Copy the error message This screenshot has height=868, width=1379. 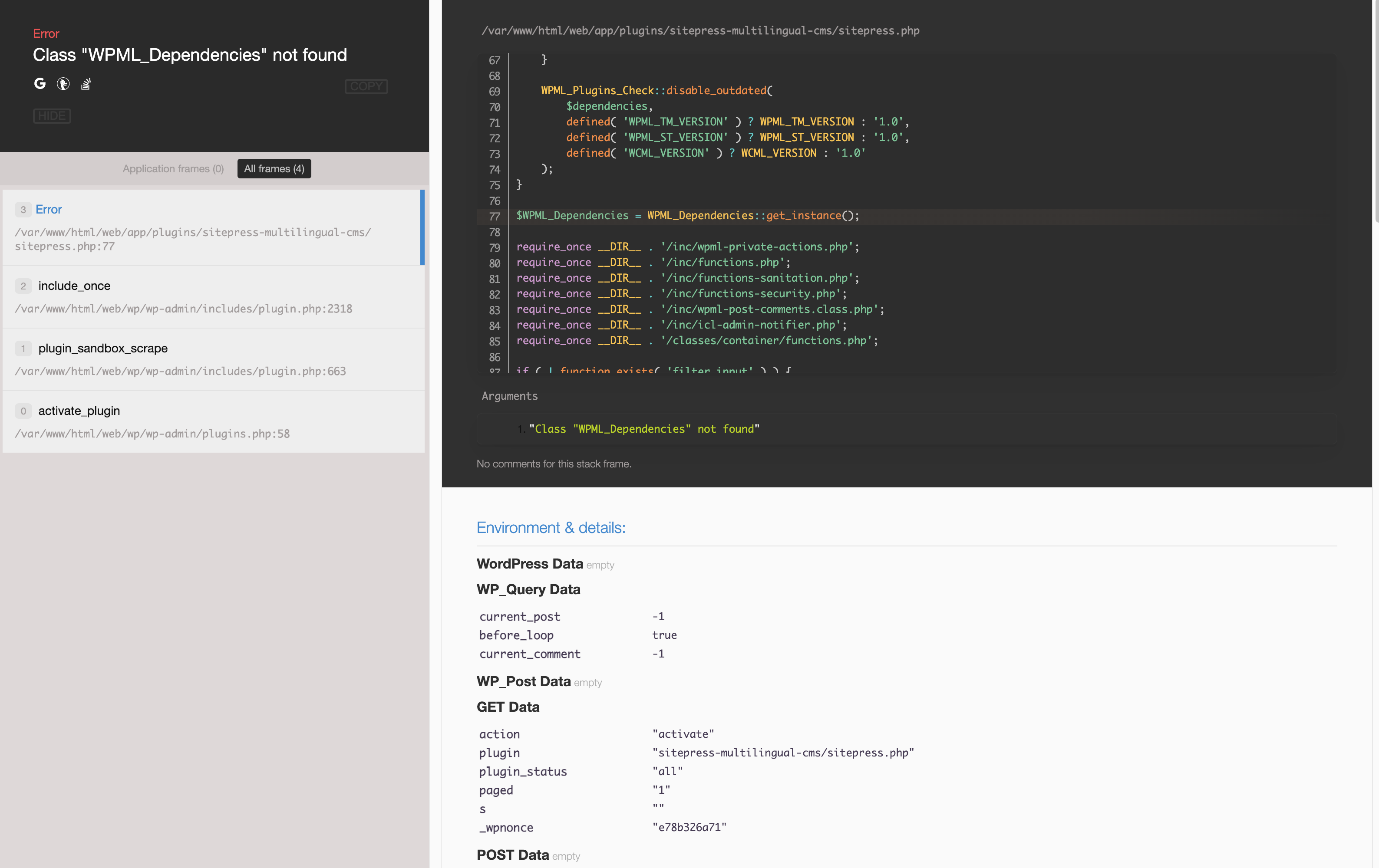(366, 86)
